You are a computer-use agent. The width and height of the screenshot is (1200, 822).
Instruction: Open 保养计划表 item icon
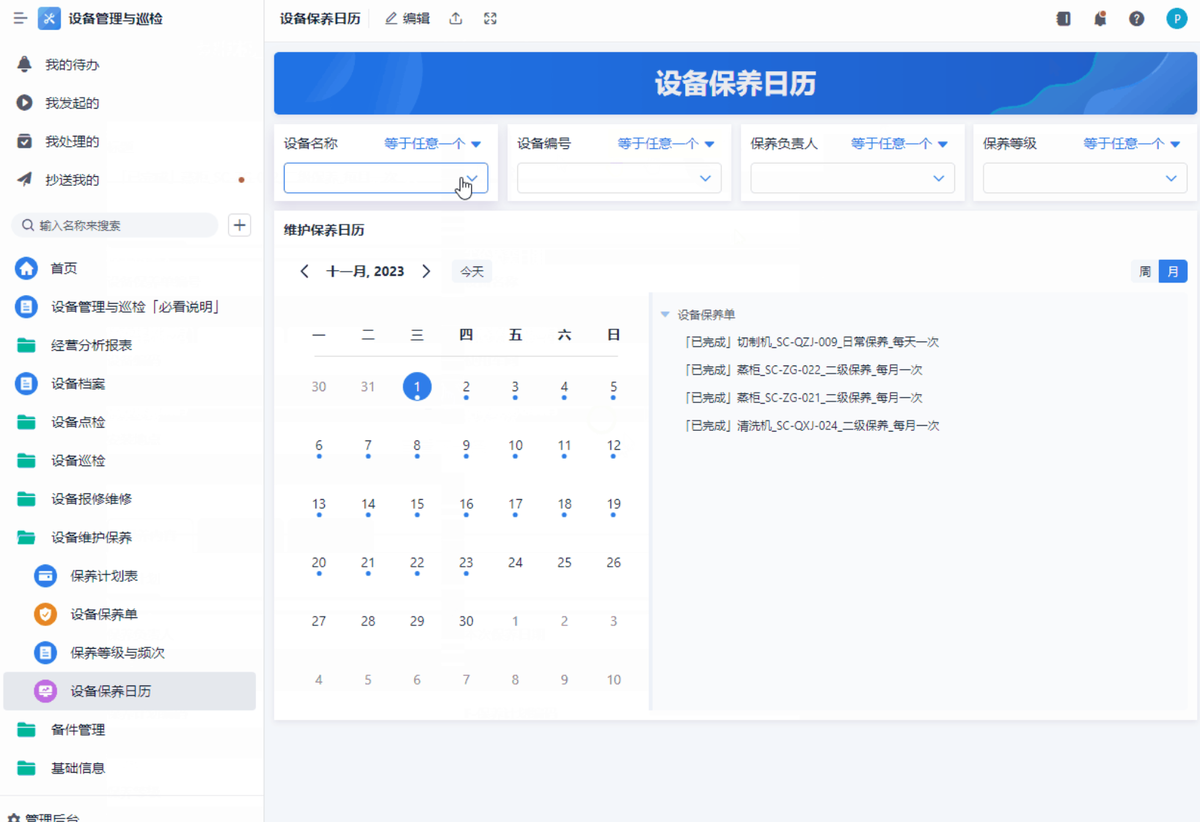click(45, 576)
